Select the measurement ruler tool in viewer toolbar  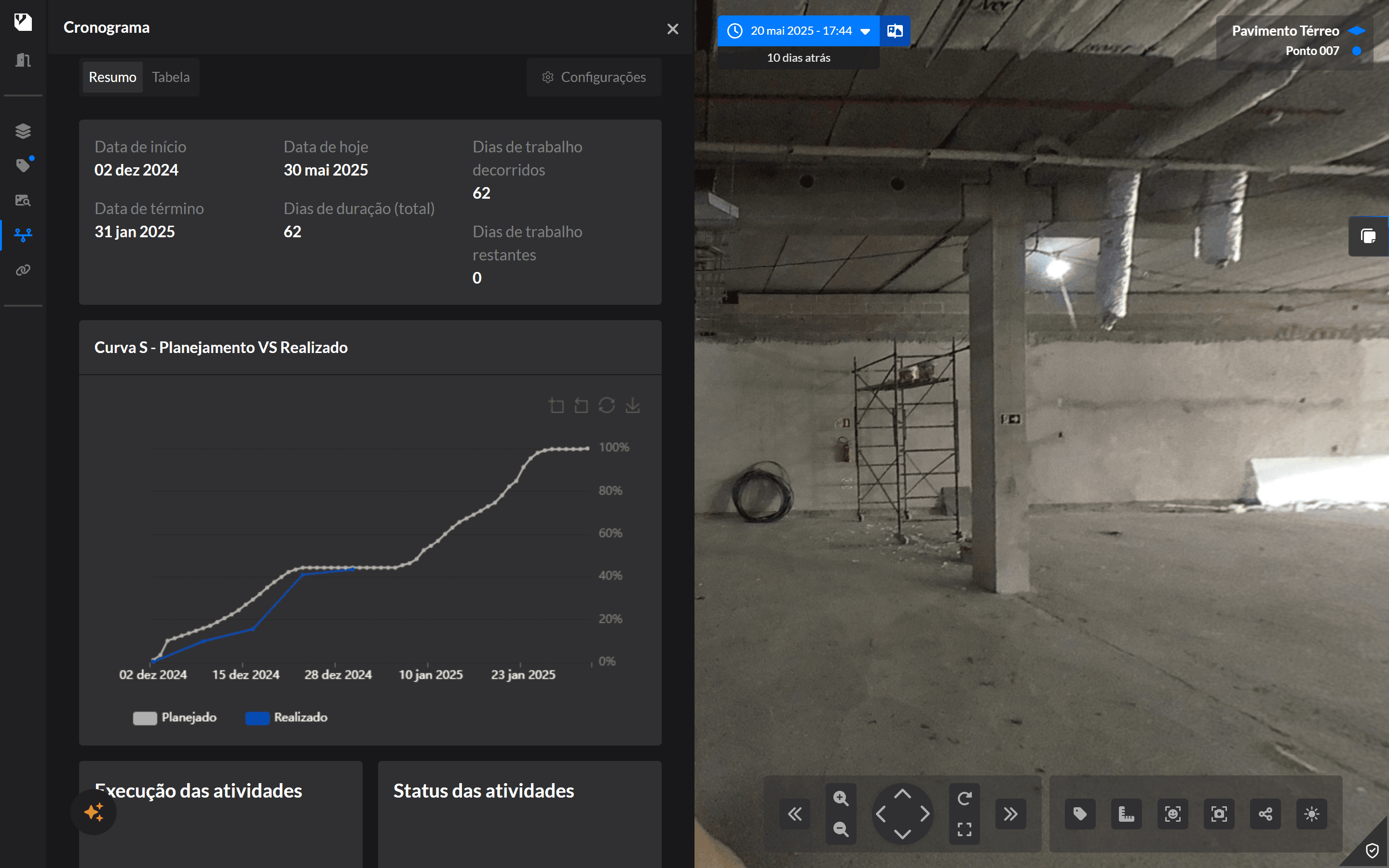(x=1126, y=814)
